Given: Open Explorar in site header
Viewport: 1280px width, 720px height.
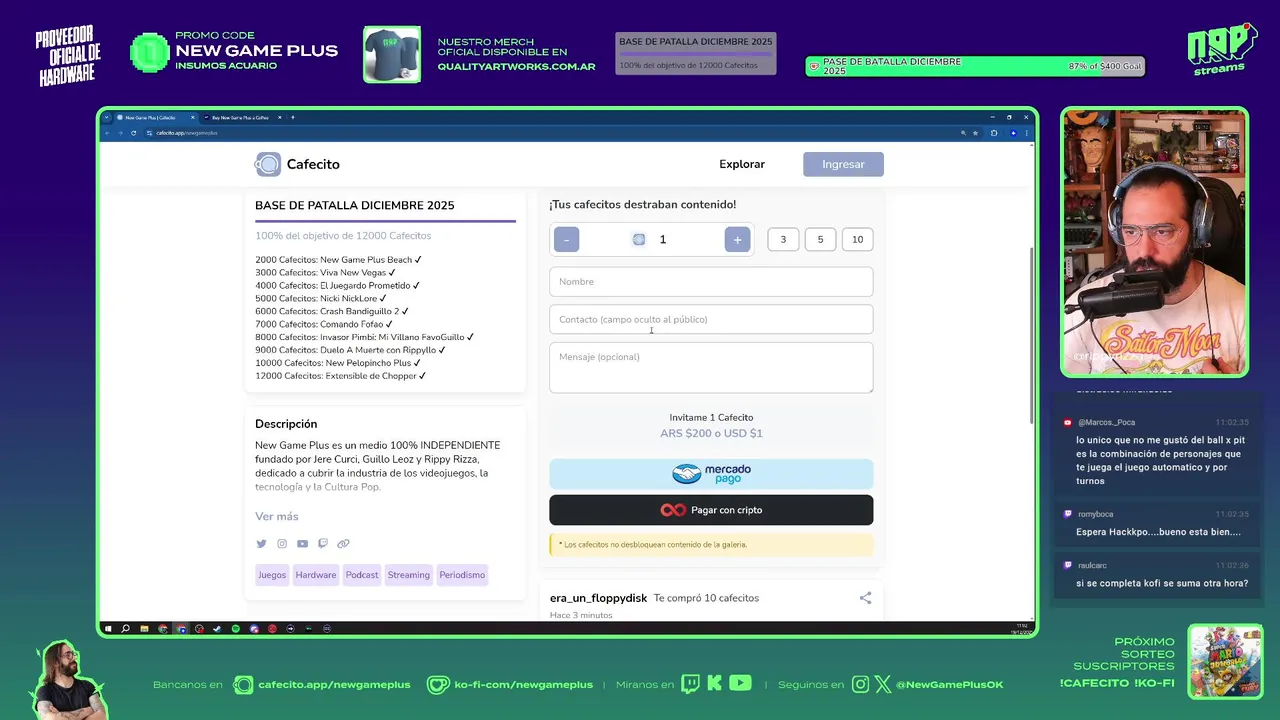Looking at the screenshot, I should coord(742,164).
